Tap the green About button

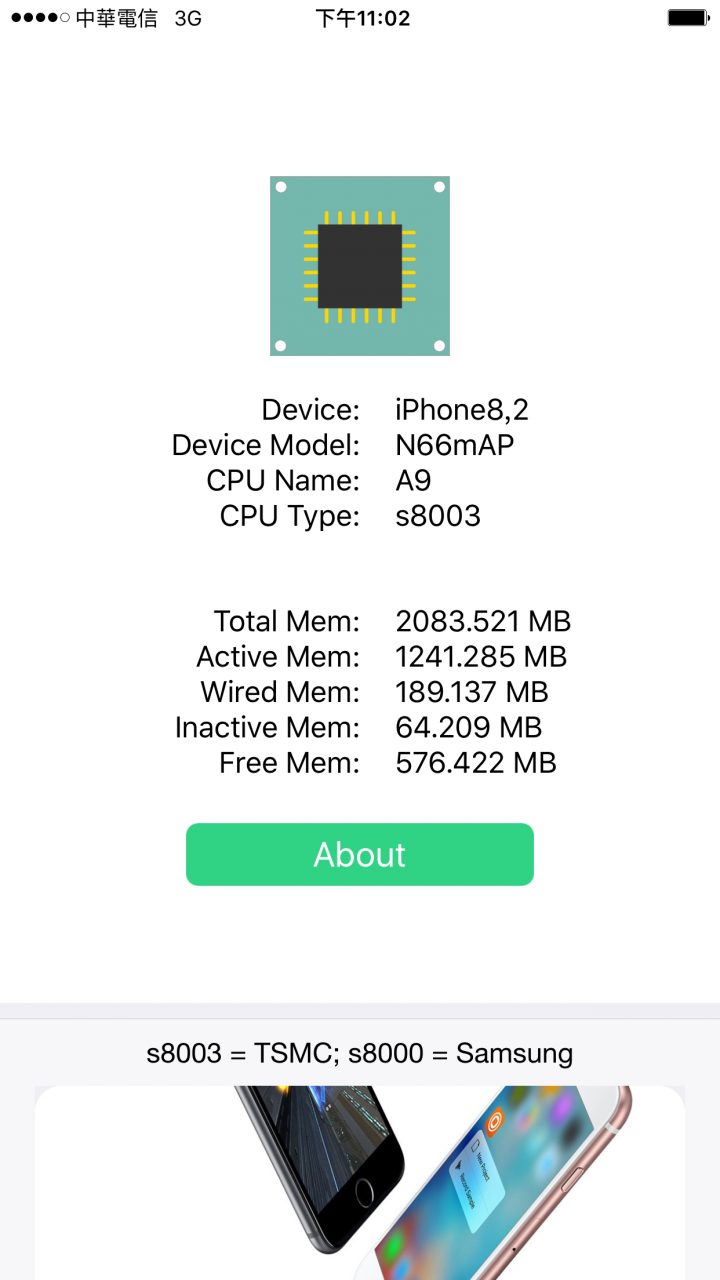click(x=360, y=854)
